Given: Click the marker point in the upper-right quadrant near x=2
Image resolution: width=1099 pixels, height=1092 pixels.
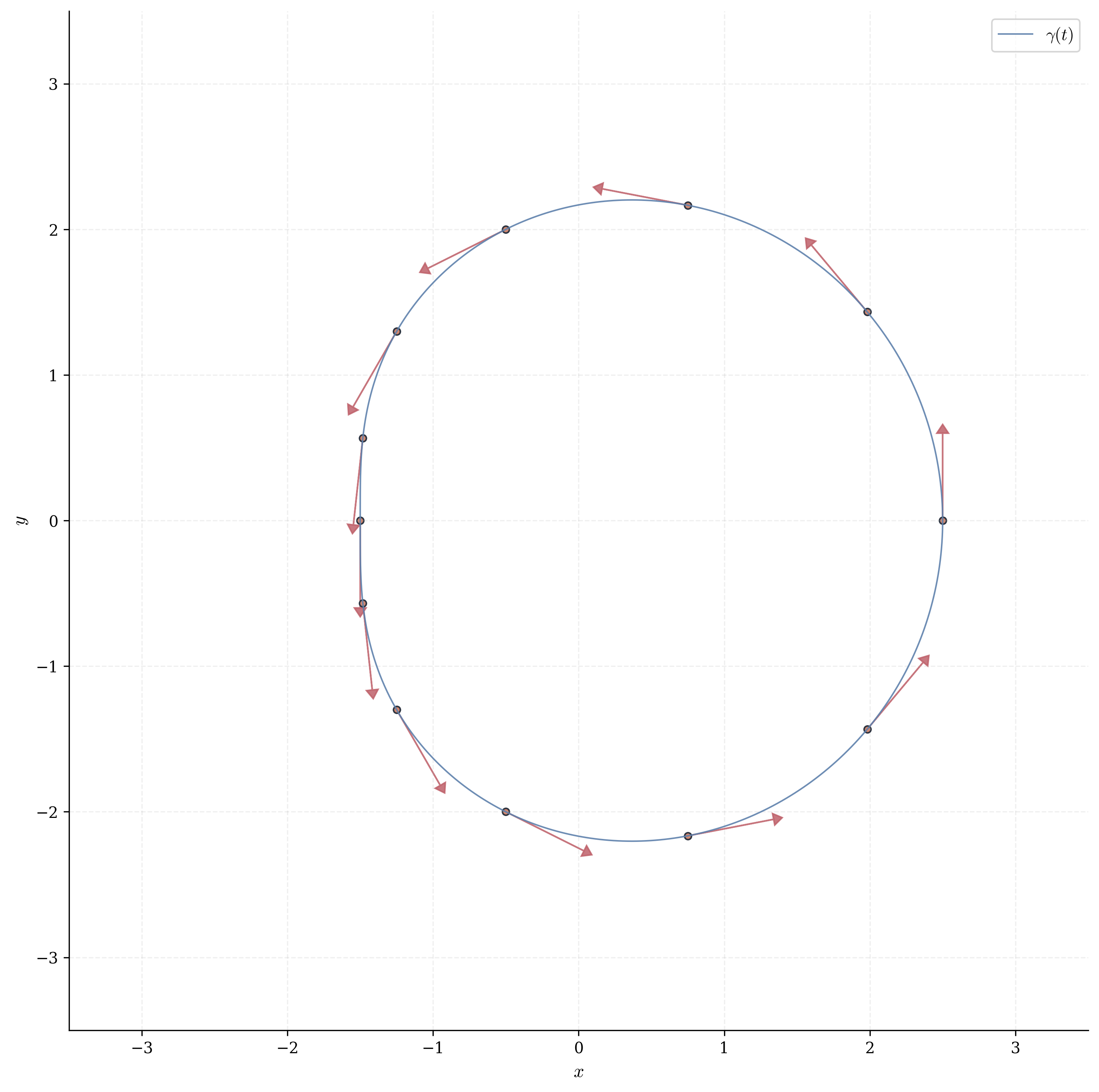Looking at the screenshot, I should (867, 312).
